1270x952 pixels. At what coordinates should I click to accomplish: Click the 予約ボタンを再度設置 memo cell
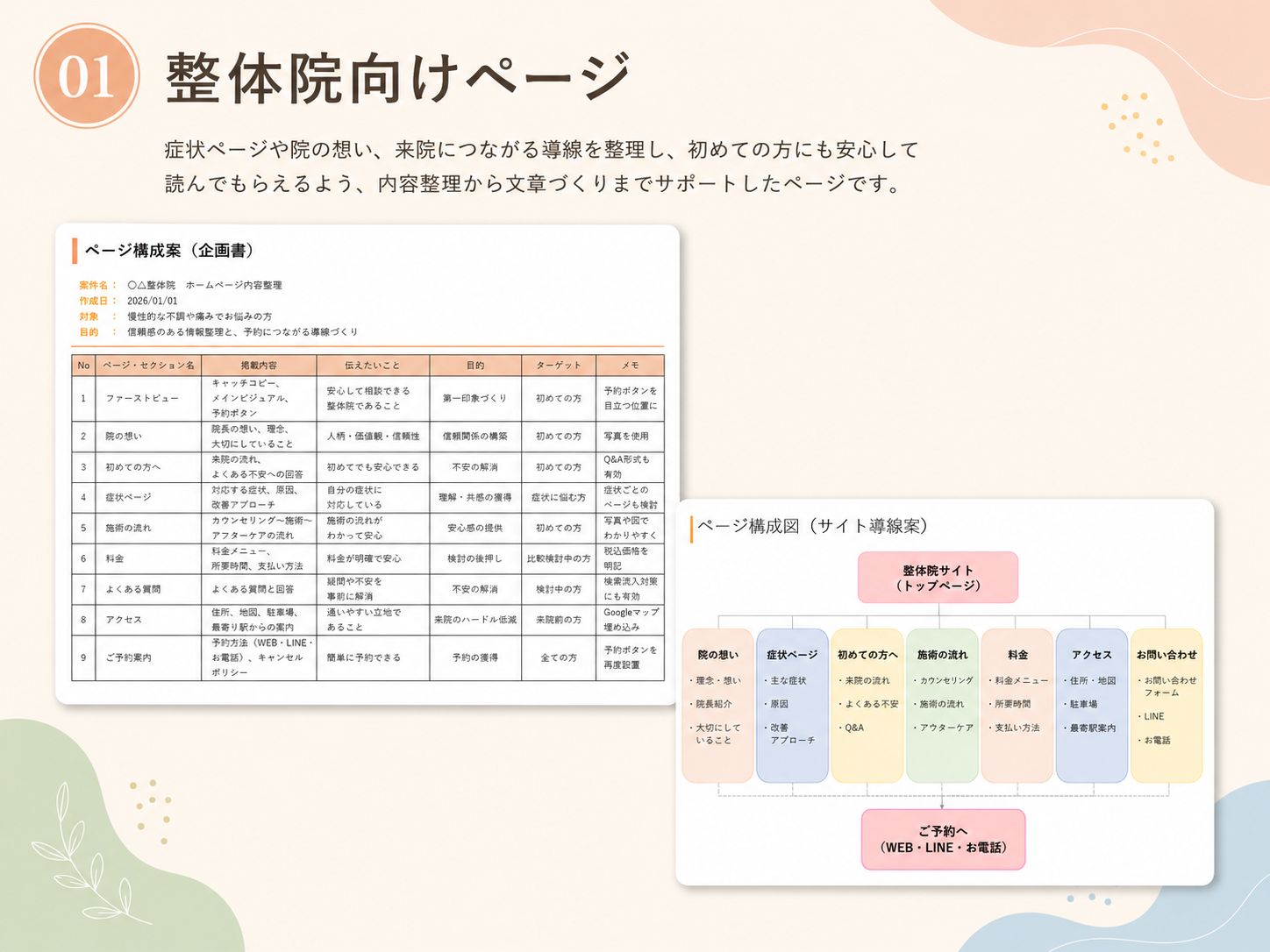(630, 657)
